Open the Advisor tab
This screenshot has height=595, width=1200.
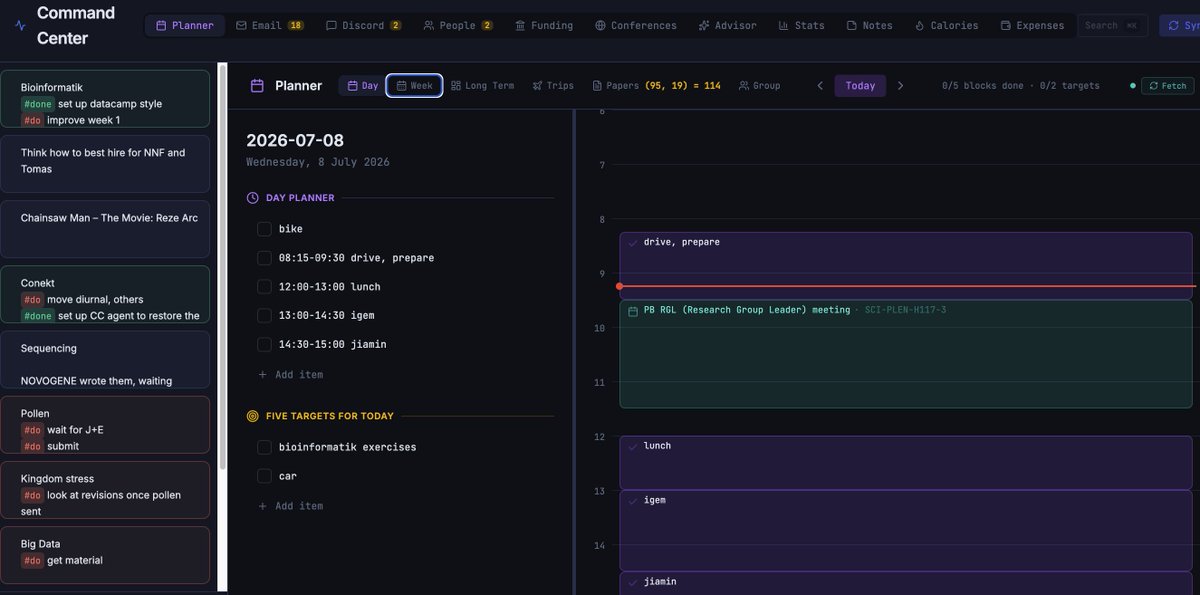(x=728, y=25)
